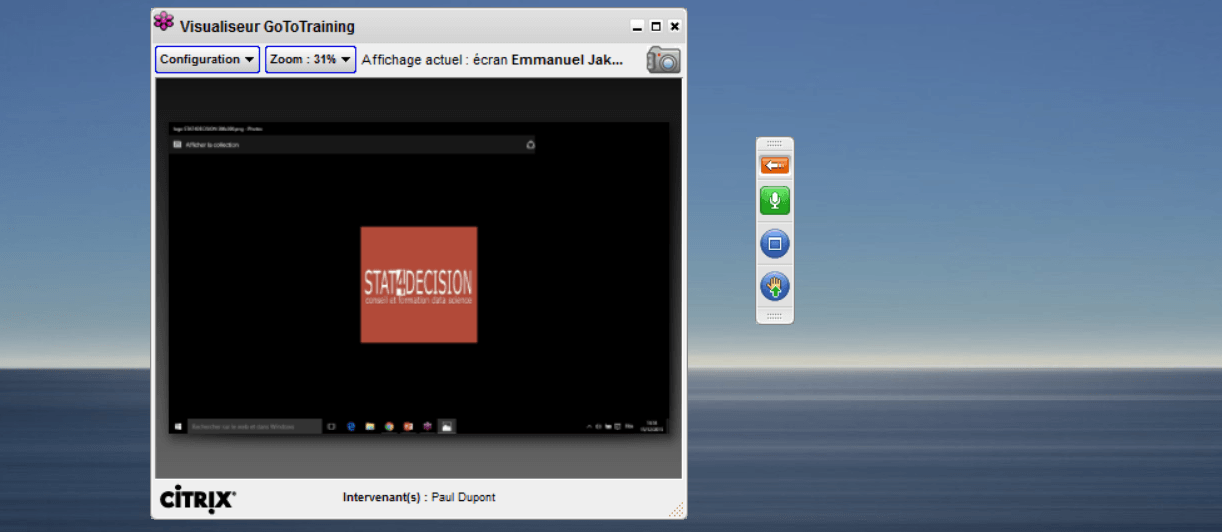Click the orange arrow expand panel button
This screenshot has height=532, width=1222.
click(x=775, y=165)
